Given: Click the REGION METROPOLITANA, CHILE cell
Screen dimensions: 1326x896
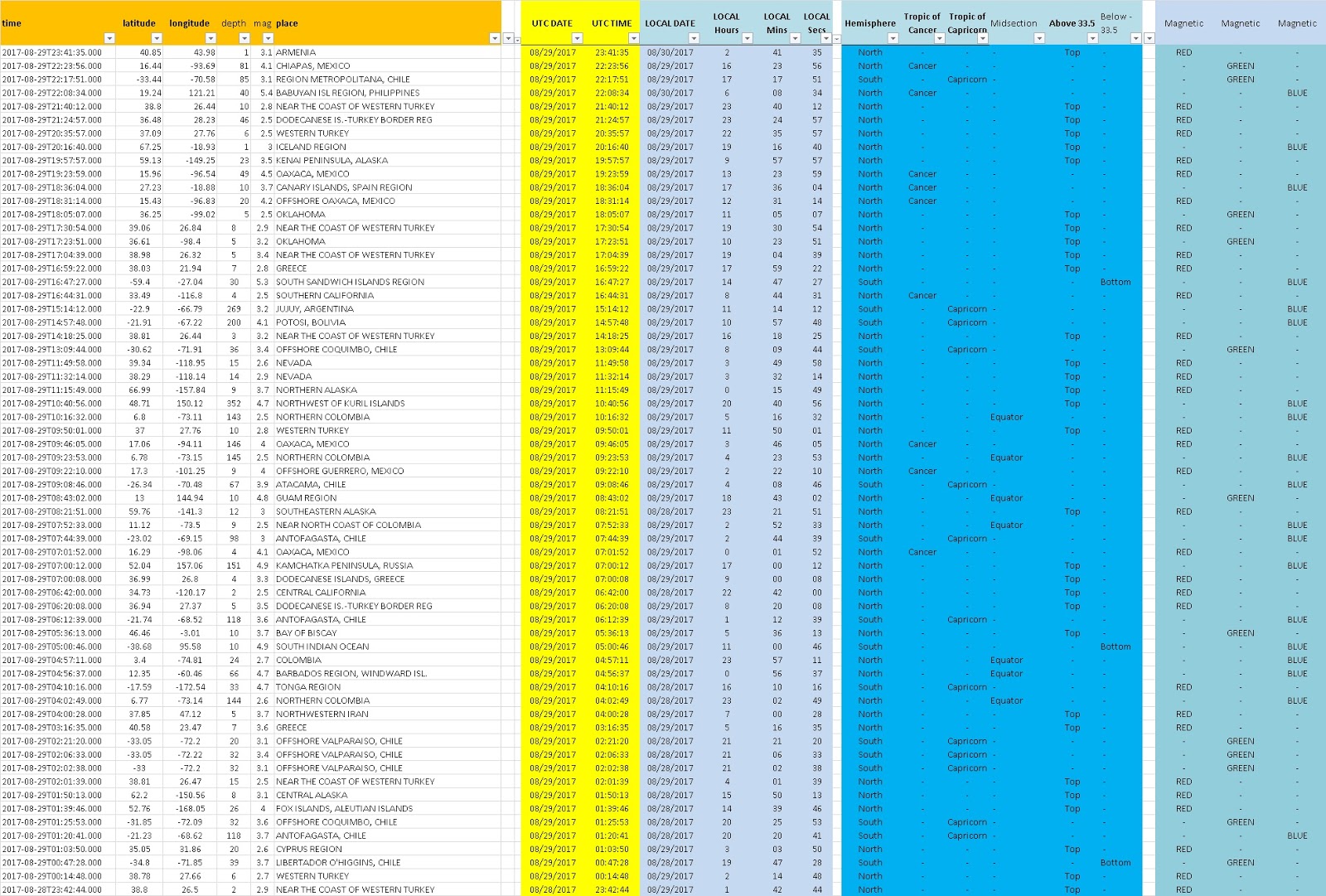Looking at the screenshot, I should [387, 80].
